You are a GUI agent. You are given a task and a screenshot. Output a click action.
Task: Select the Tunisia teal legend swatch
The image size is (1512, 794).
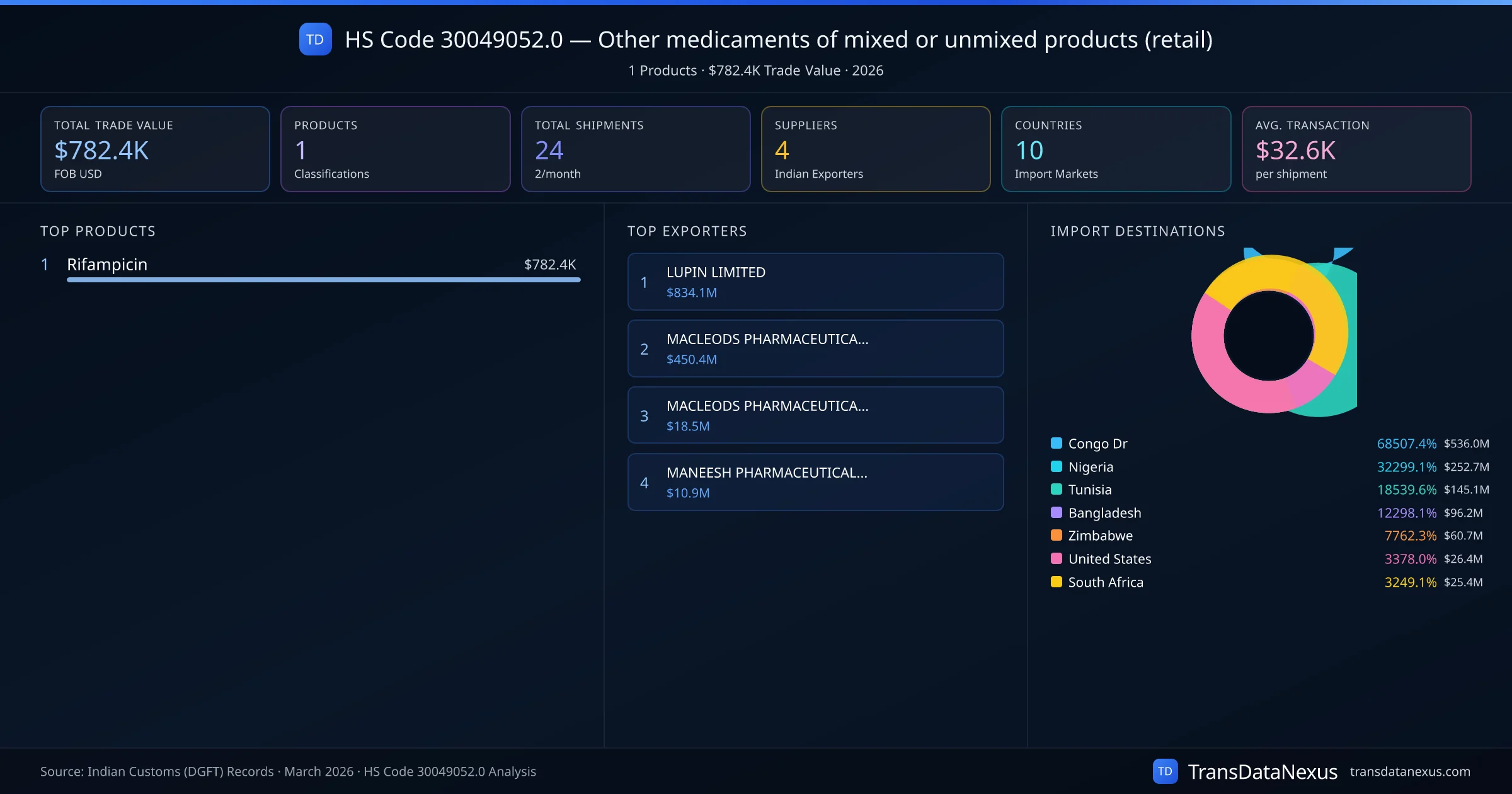click(1057, 489)
